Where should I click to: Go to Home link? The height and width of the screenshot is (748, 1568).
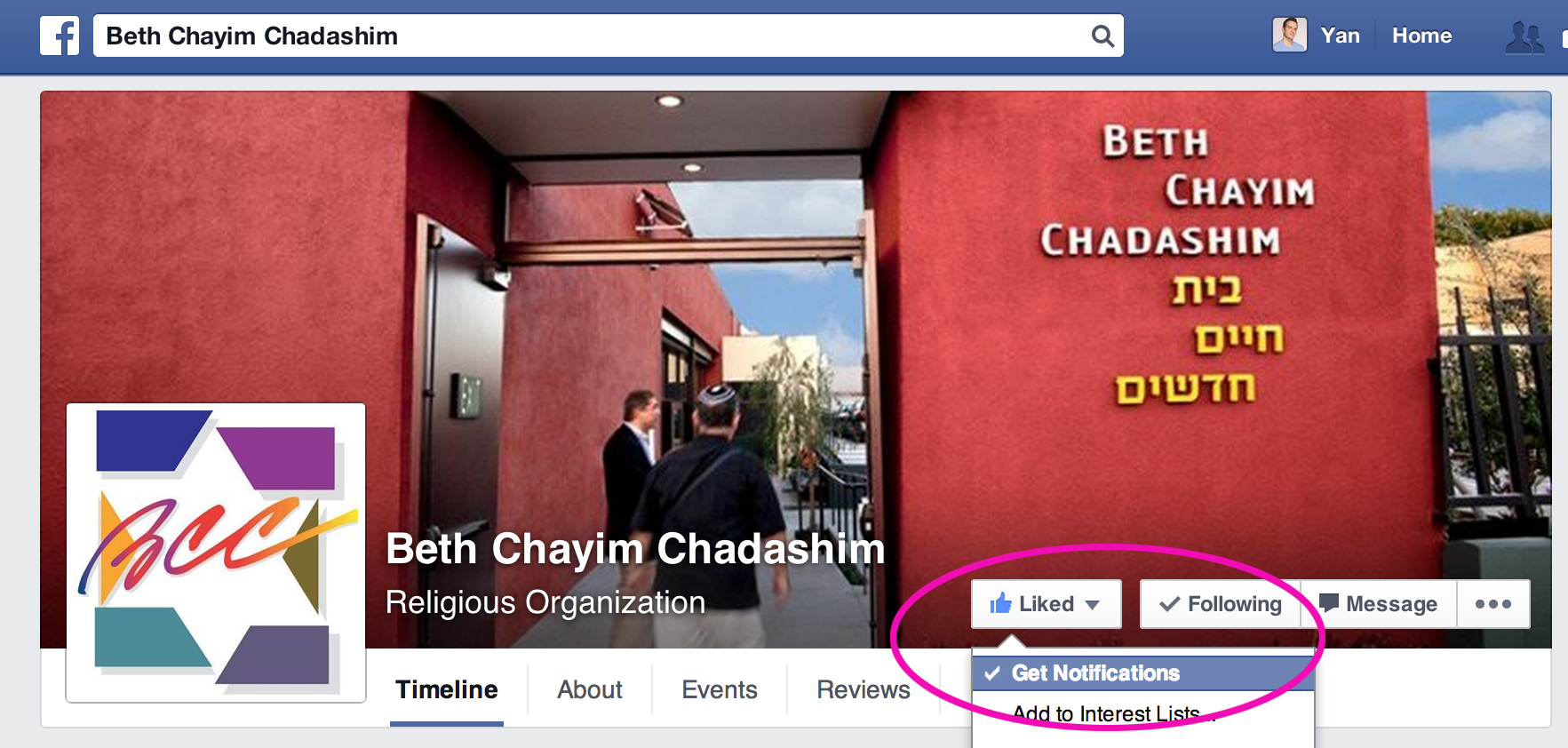pyautogui.click(x=1421, y=36)
